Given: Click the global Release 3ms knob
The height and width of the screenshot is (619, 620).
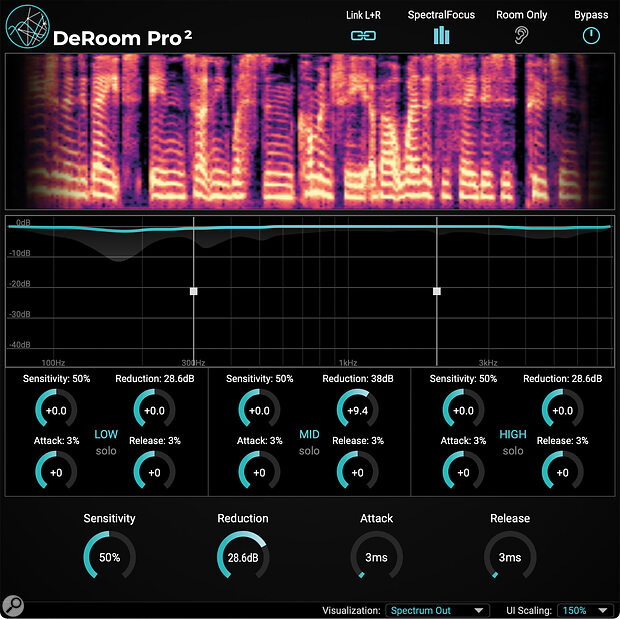Looking at the screenshot, I should point(510,557).
